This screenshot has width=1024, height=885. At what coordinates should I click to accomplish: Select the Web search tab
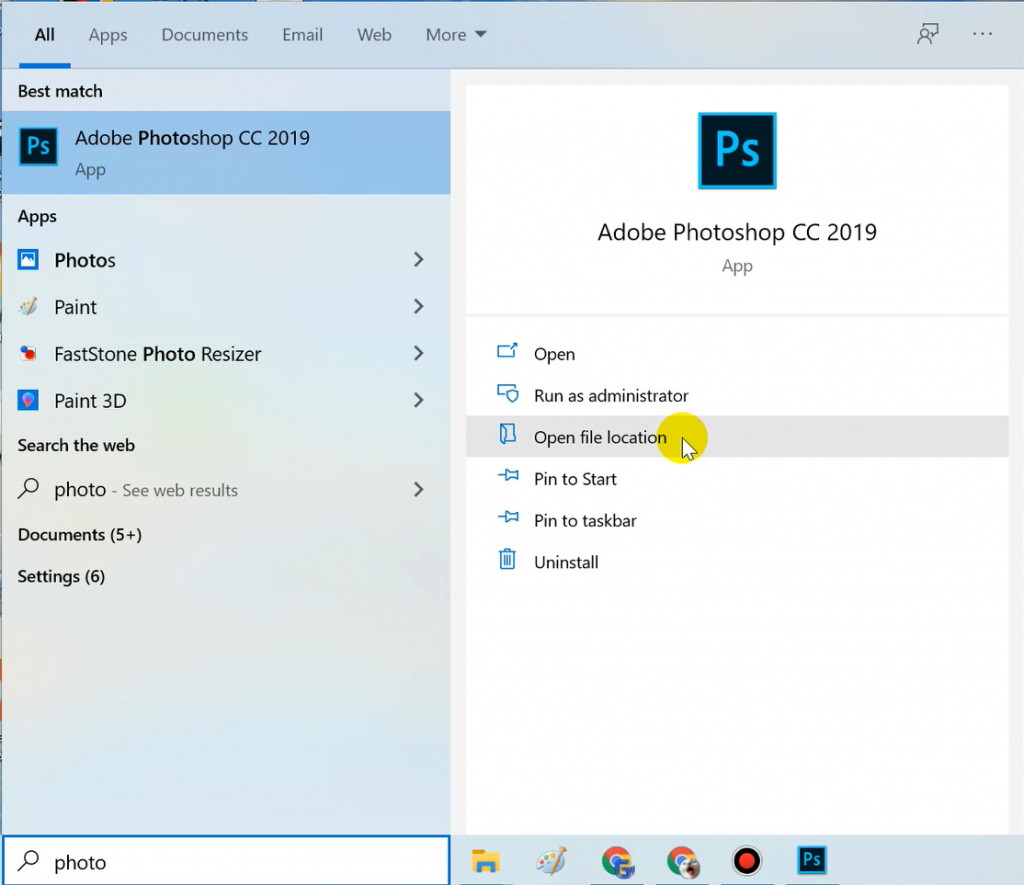coord(374,34)
